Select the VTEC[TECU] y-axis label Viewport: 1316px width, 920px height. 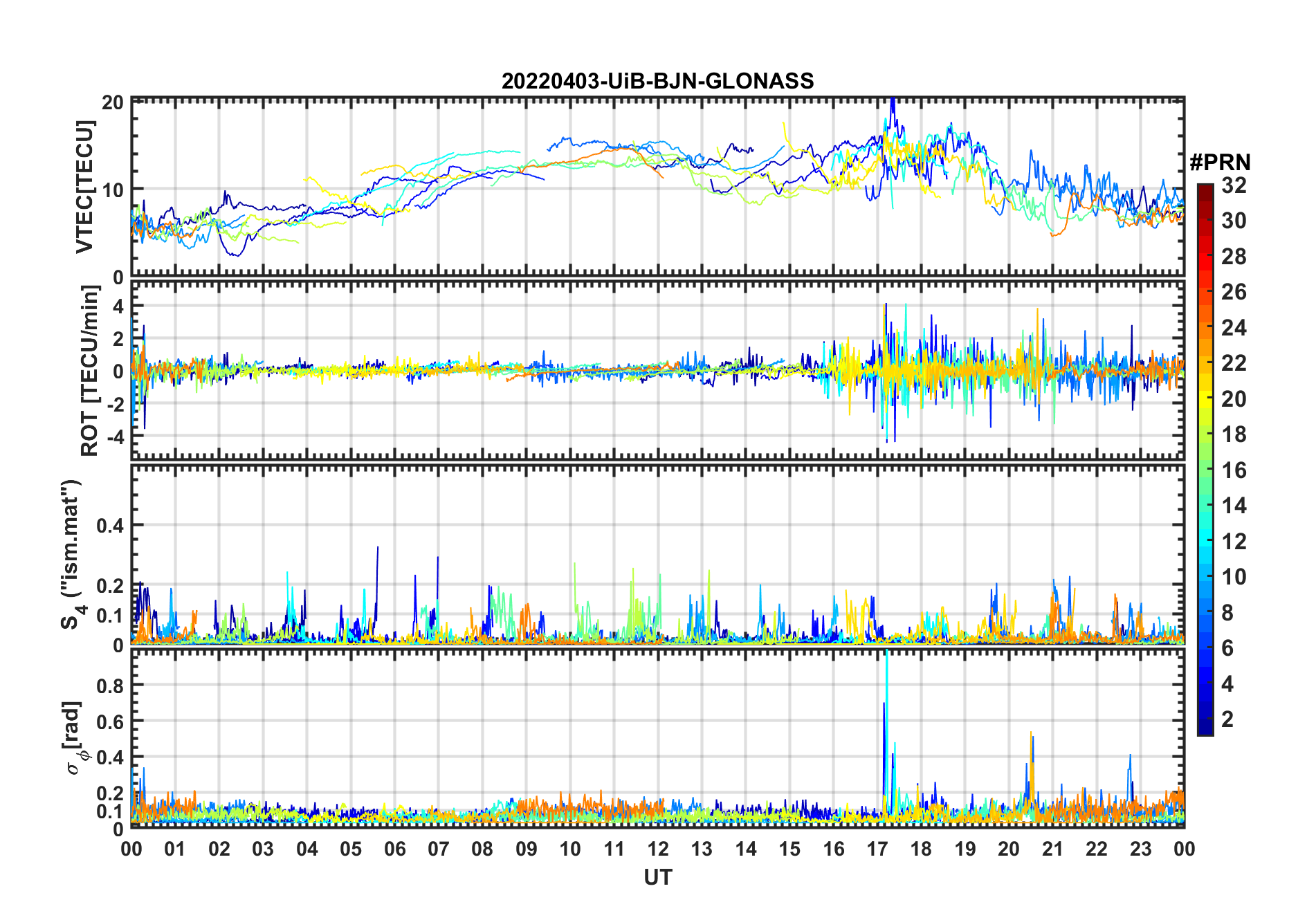coord(84,187)
